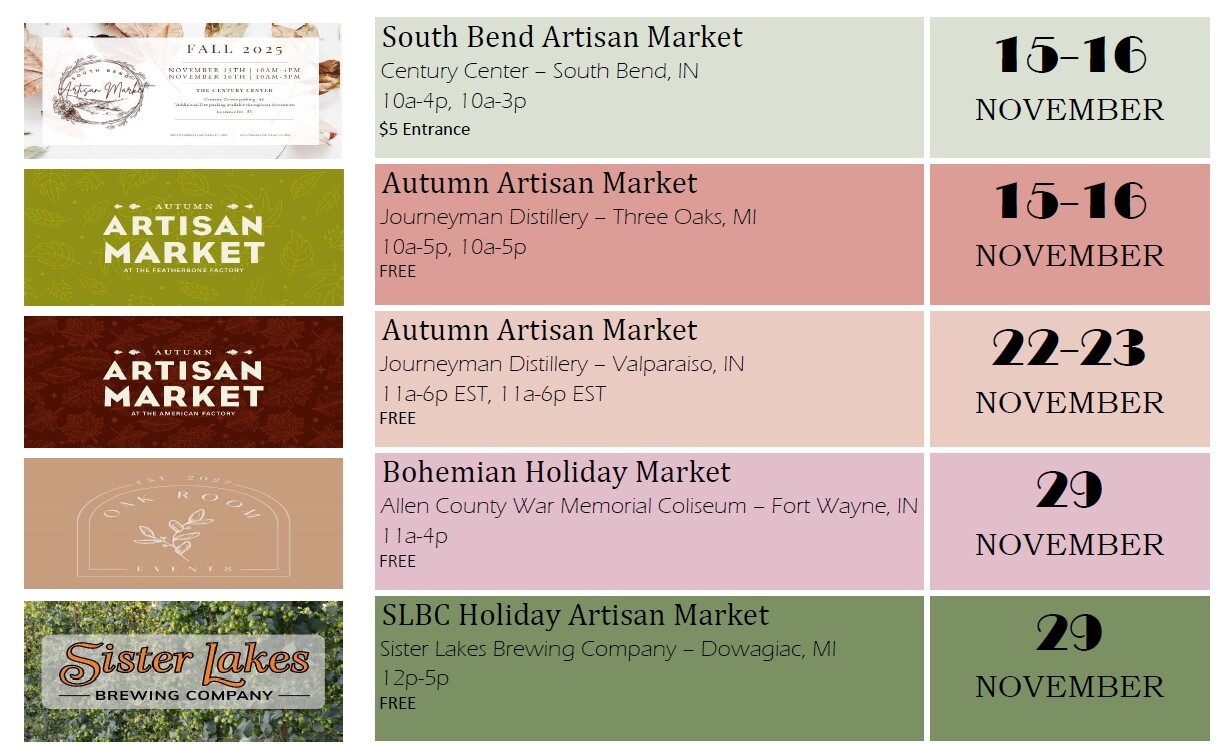
Task: Click Sister Lakes Brewing Company – Dowagiac location
Action: pos(608,649)
